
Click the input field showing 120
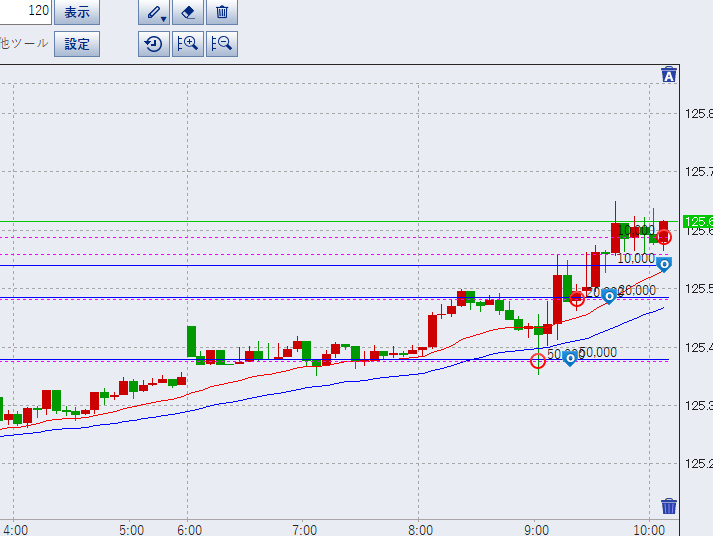click(26, 12)
